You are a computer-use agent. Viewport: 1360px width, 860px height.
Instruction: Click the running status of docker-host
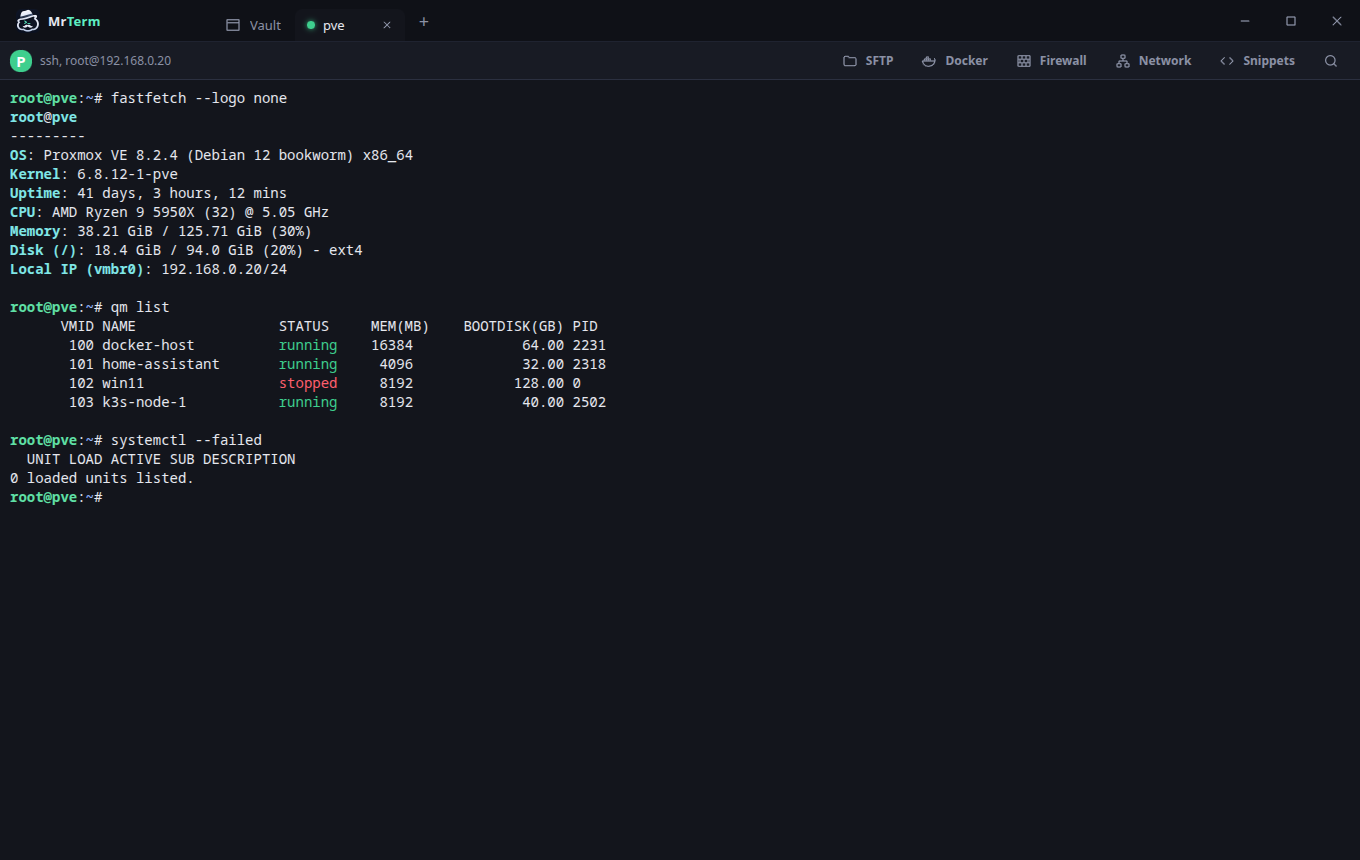point(308,345)
